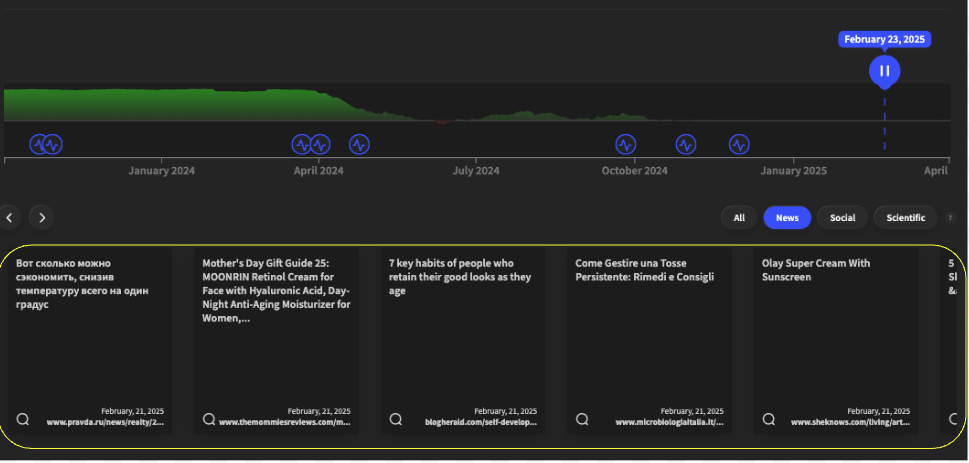The height and width of the screenshot is (463, 969).
Task: Switch to the News filter
Action: (787, 218)
